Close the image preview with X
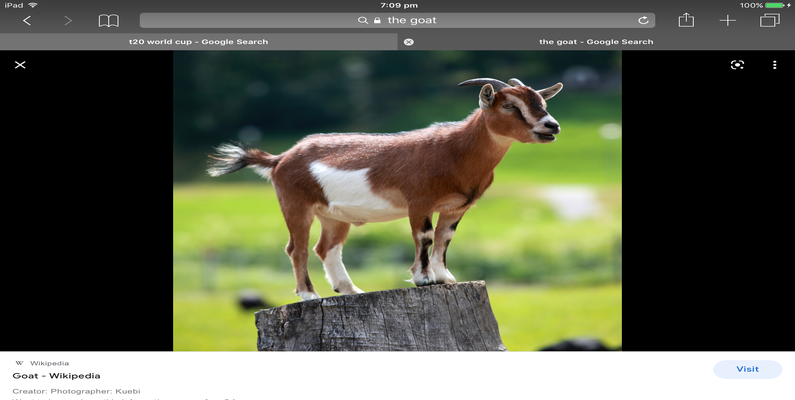 pyautogui.click(x=20, y=65)
